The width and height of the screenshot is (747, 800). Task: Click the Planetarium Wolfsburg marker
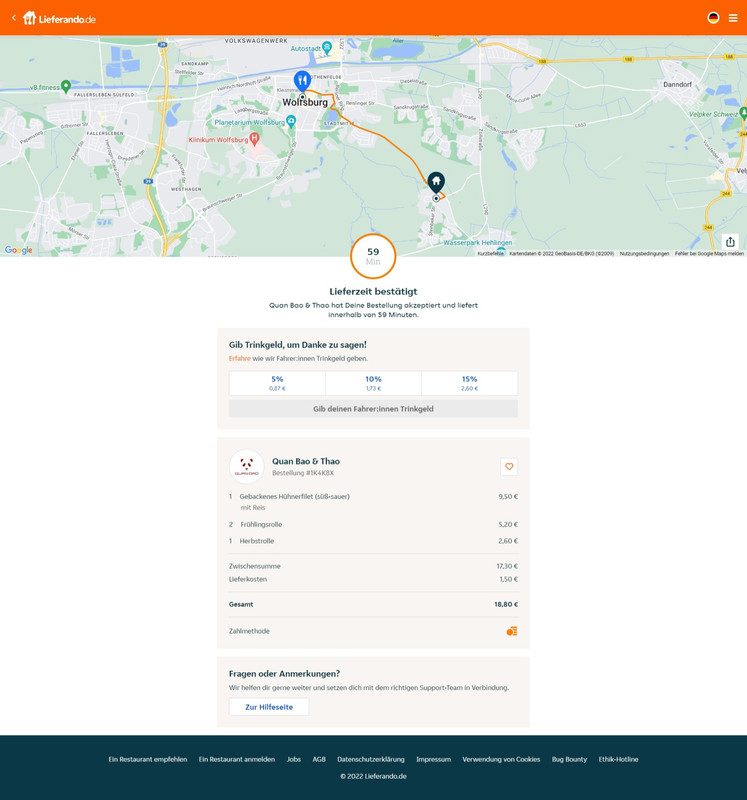[291, 121]
